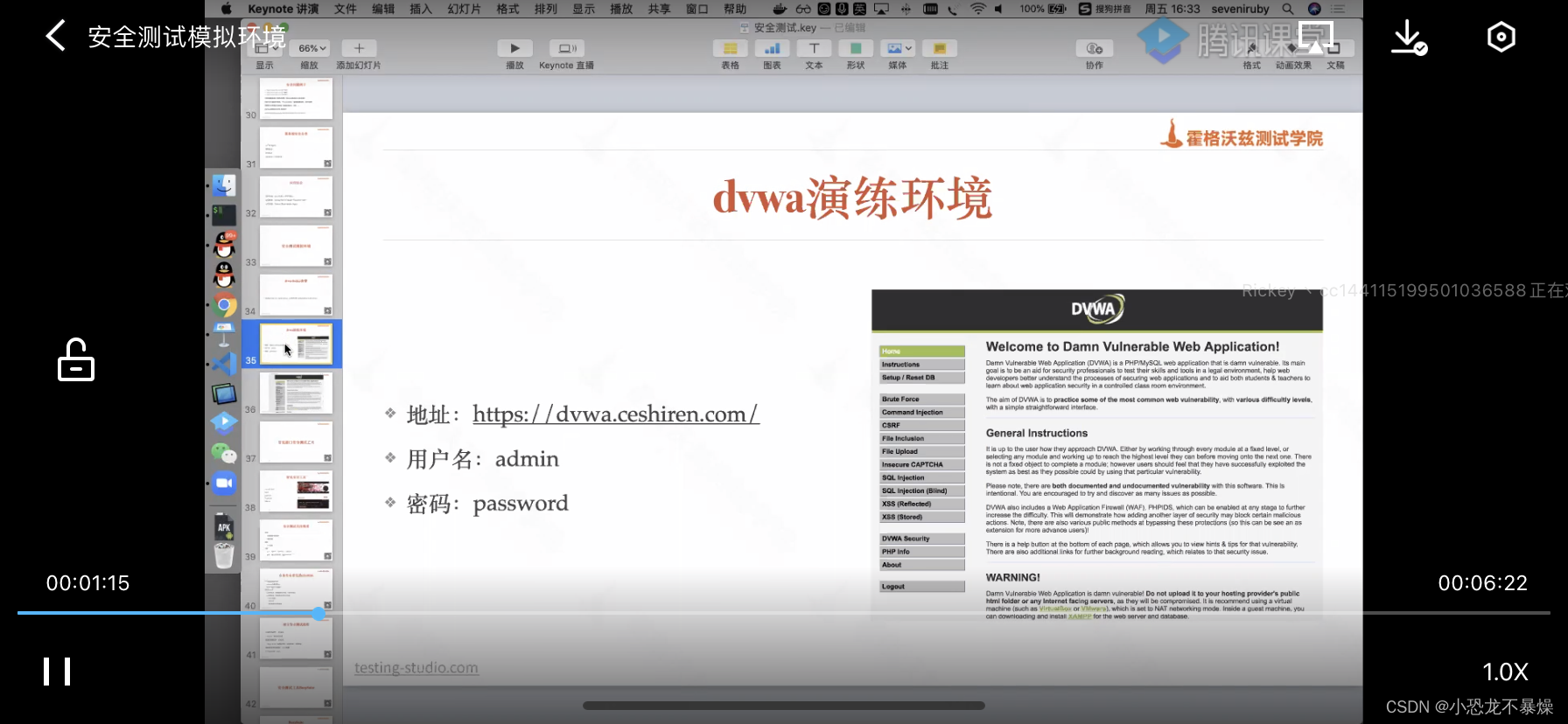Select the current slide 35 thumbnail
This screenshot has width=1568, height=724.
point(296,344)
